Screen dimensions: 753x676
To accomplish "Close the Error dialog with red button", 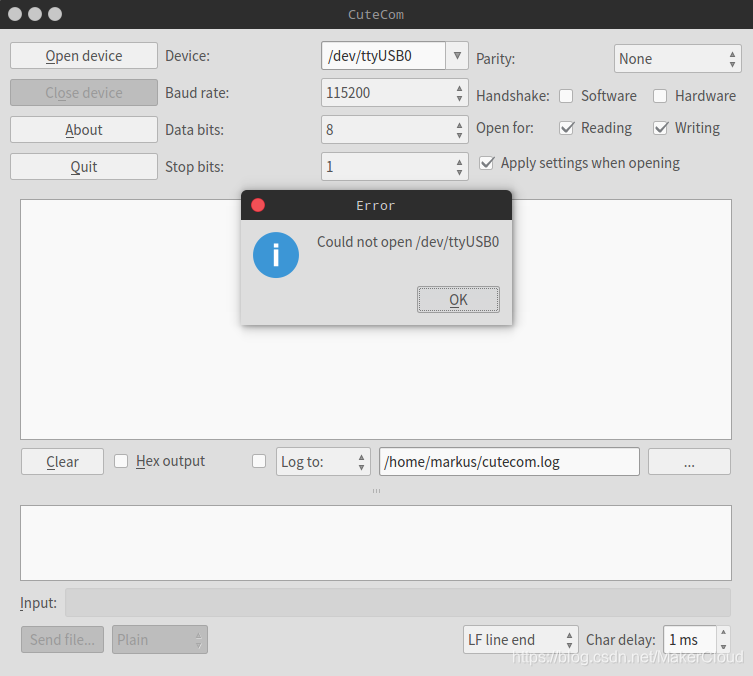I will pyautogui.click(x=258, y=205).
